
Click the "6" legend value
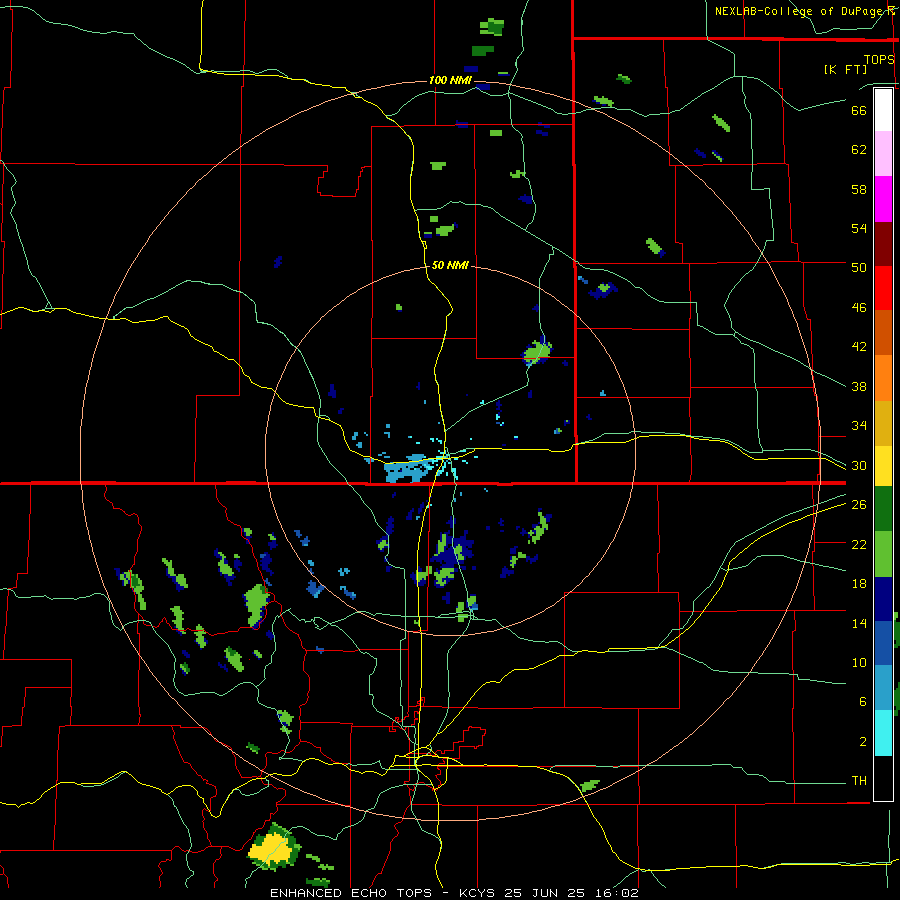point(862,701)
